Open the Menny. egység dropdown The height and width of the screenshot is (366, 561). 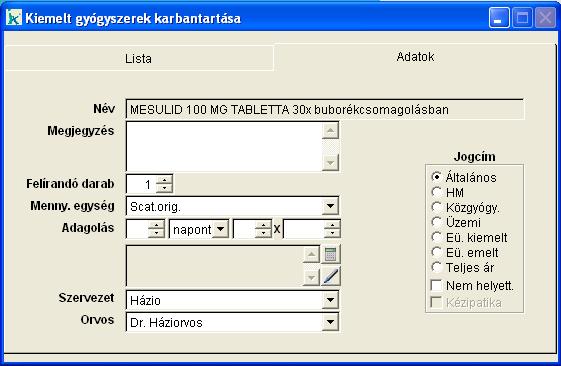pyautogui.click(x=330, y=206)
